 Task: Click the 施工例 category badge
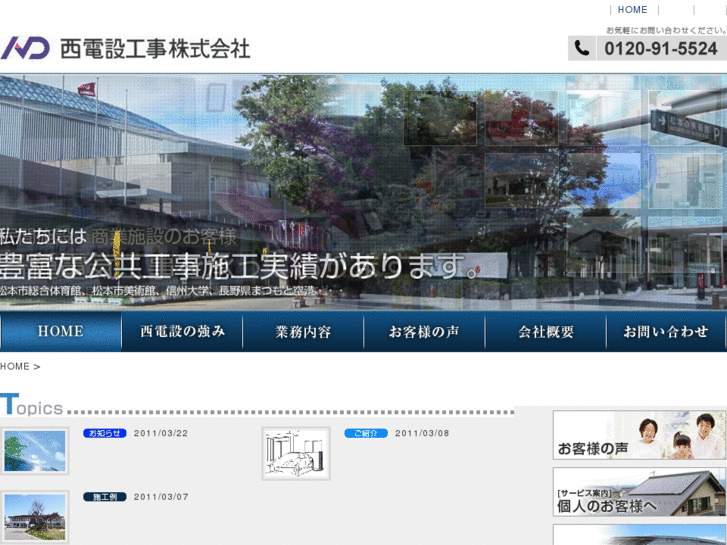pyautogui.click(x=105, y=497)
